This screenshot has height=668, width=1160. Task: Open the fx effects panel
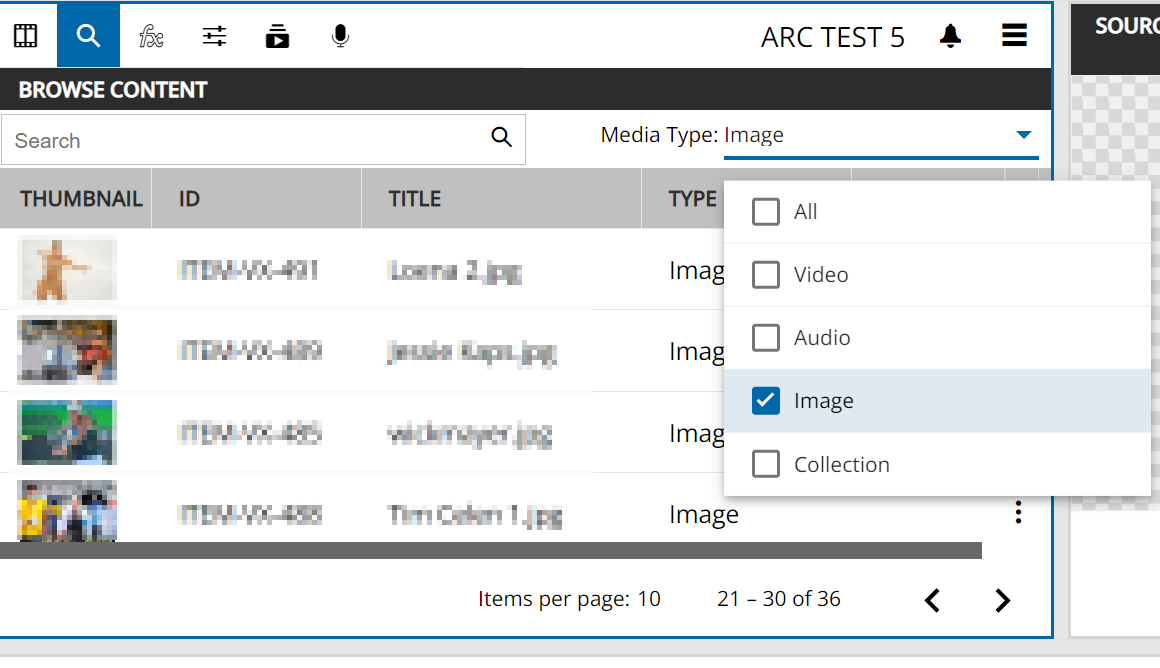[x=151, y=36]
